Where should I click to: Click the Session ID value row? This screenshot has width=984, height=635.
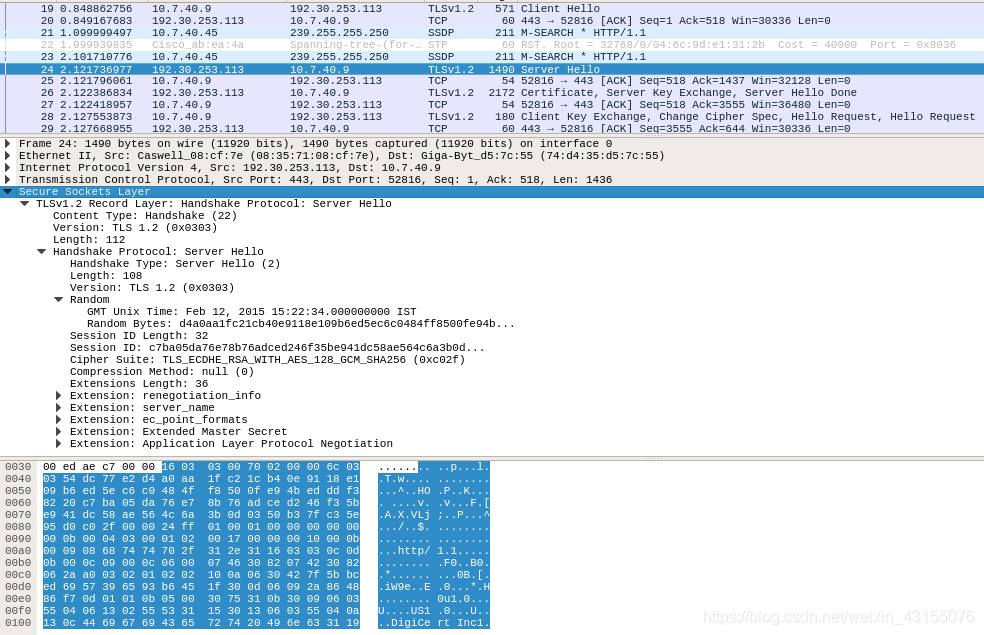(277, 348)
